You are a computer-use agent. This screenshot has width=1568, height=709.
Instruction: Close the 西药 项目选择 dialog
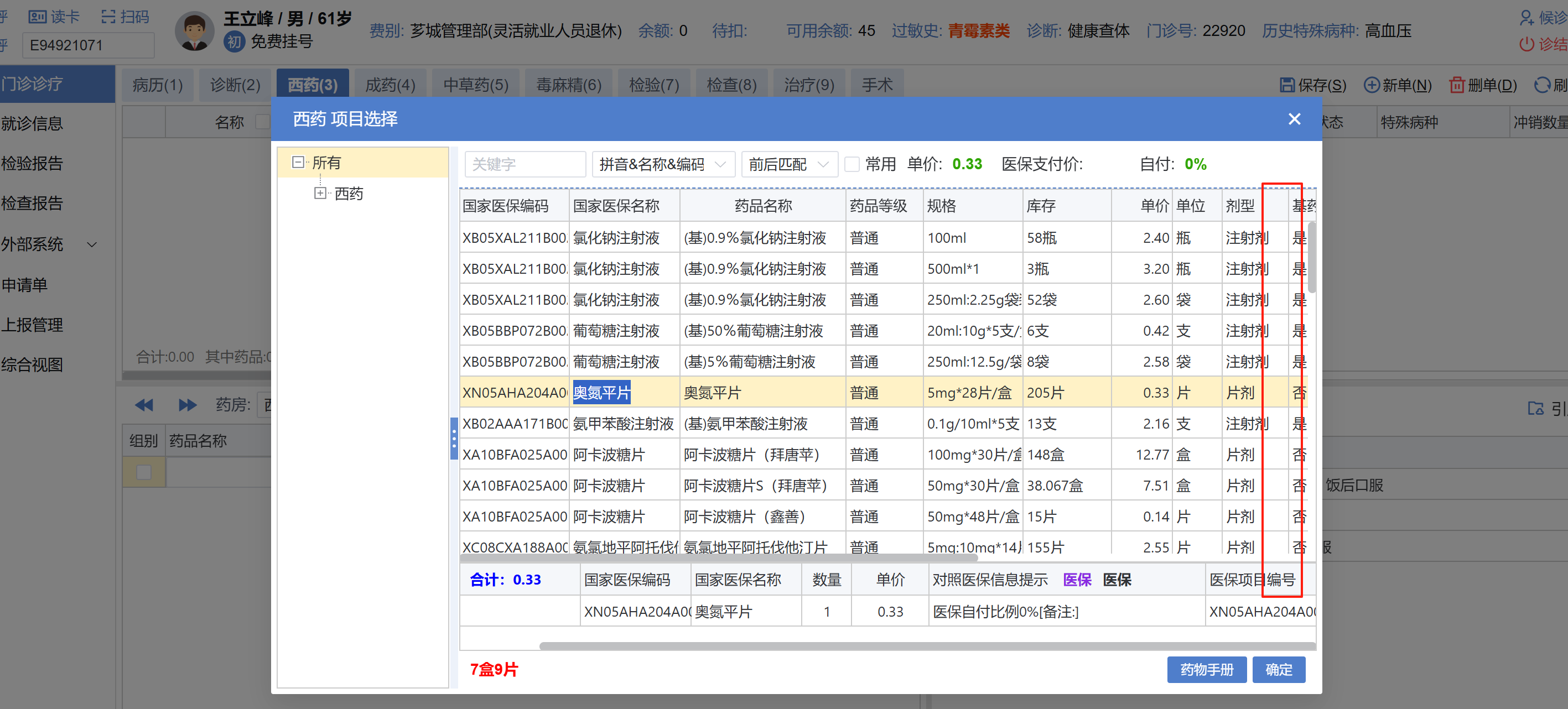[1294, 119]
